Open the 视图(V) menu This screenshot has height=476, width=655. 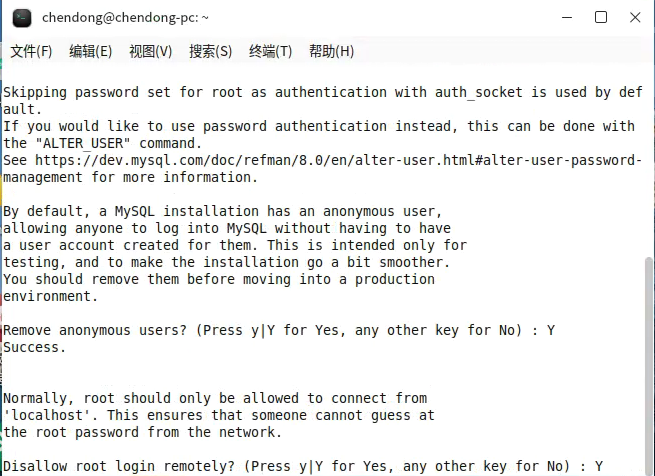coord(151,51)
